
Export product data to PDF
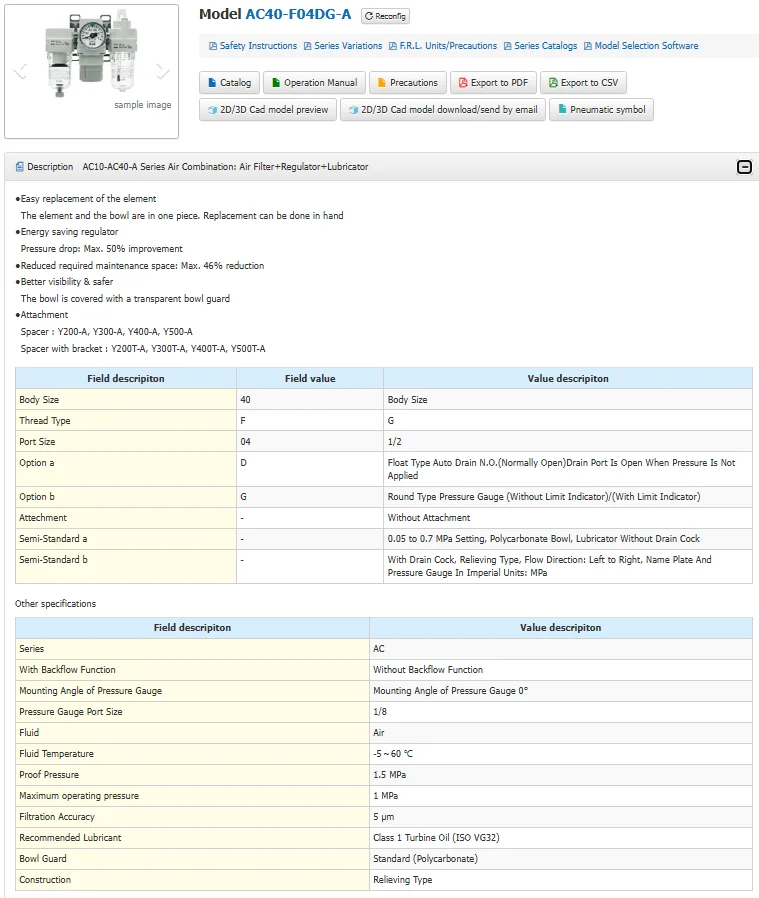pos(494,83)
